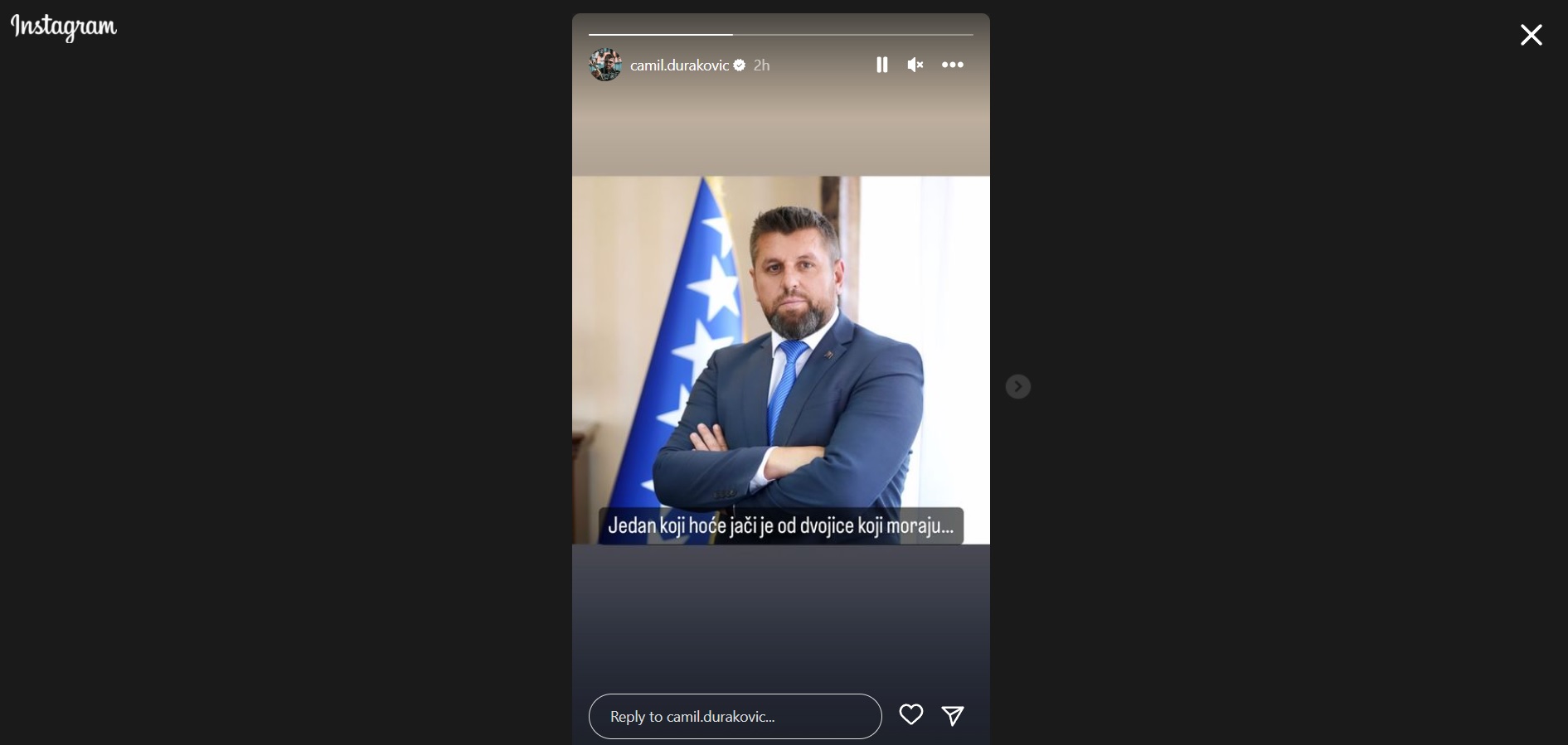This screenshot has height=745, width=1568.
Task: Unmute the story audio
Action: click(x=915, y=65)
